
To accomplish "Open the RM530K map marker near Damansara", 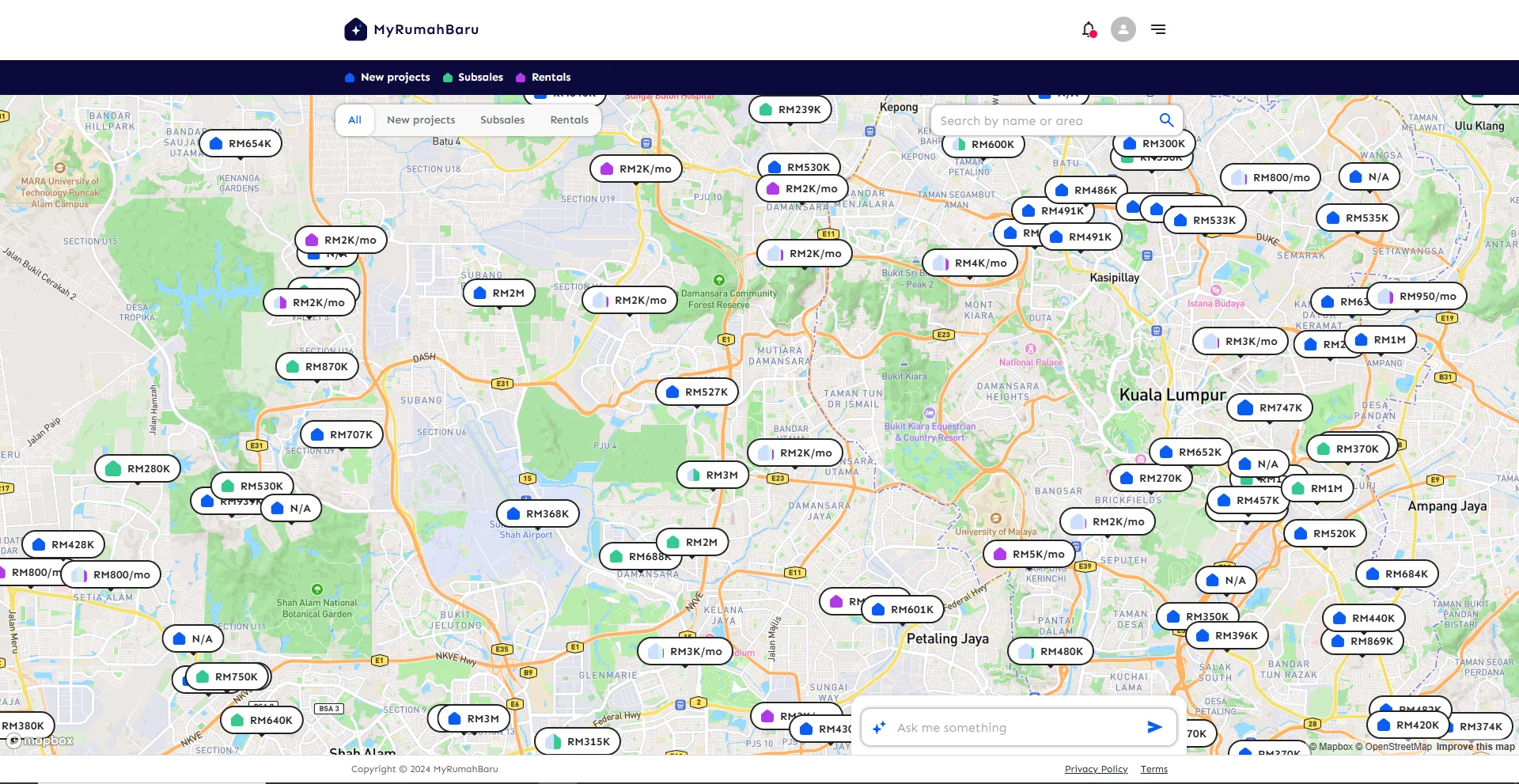I will 799,168.
